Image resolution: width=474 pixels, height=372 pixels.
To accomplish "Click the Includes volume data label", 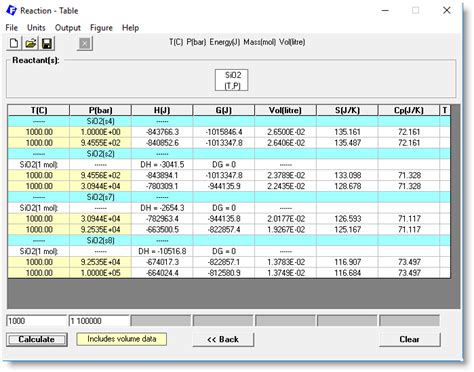I will click(122, 339).
